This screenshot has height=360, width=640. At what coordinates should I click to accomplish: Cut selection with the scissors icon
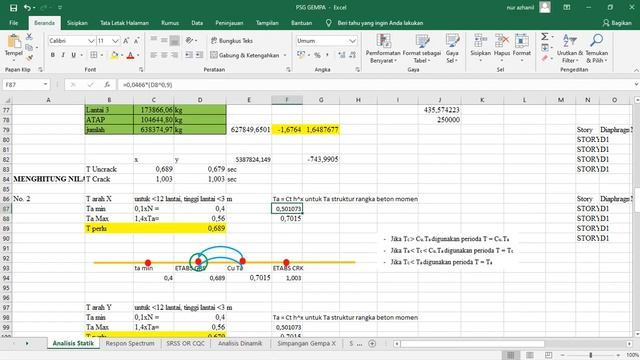click(29, 37)
